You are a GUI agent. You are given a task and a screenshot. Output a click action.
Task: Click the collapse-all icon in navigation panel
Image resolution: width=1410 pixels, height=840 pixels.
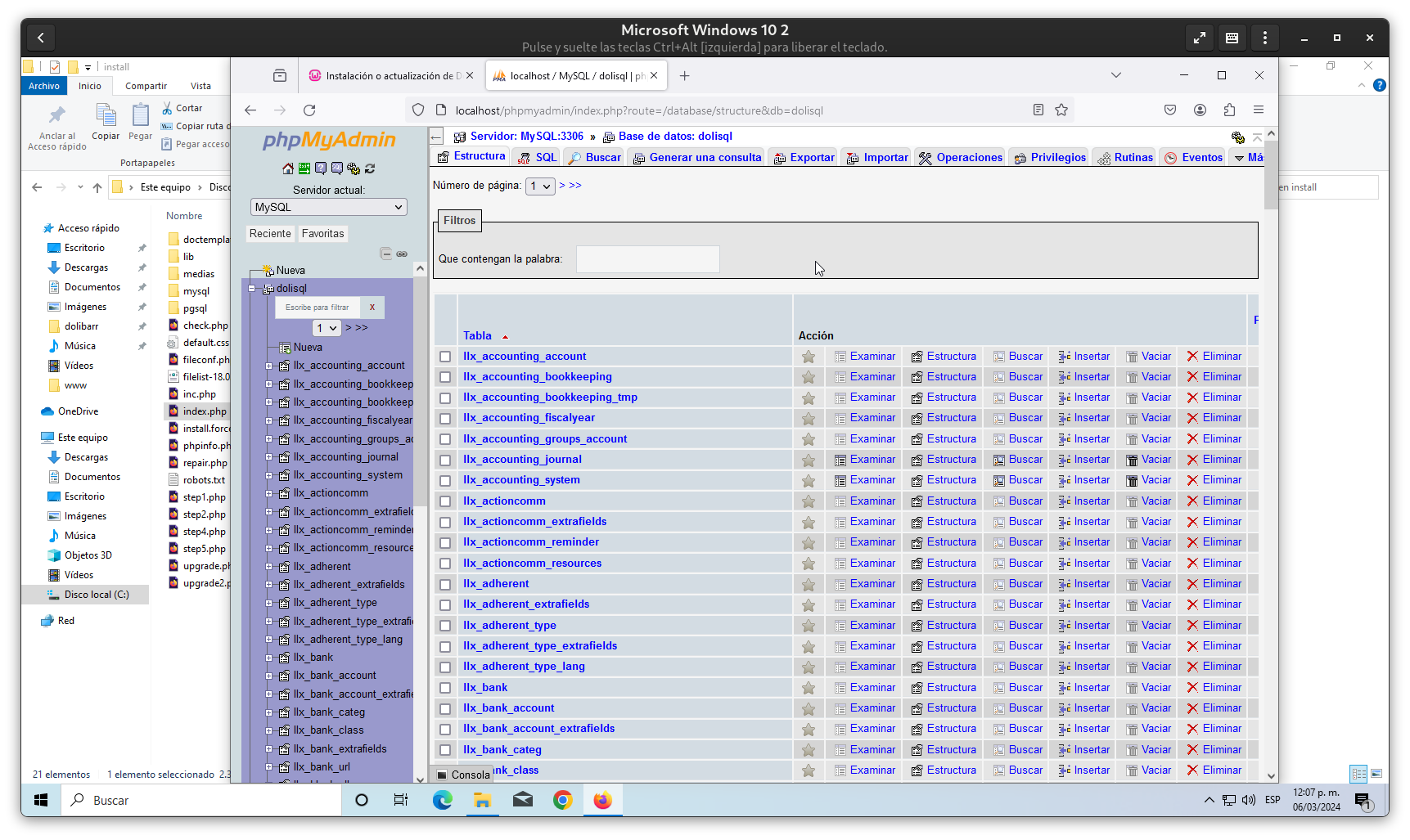(x=385, y=254)
